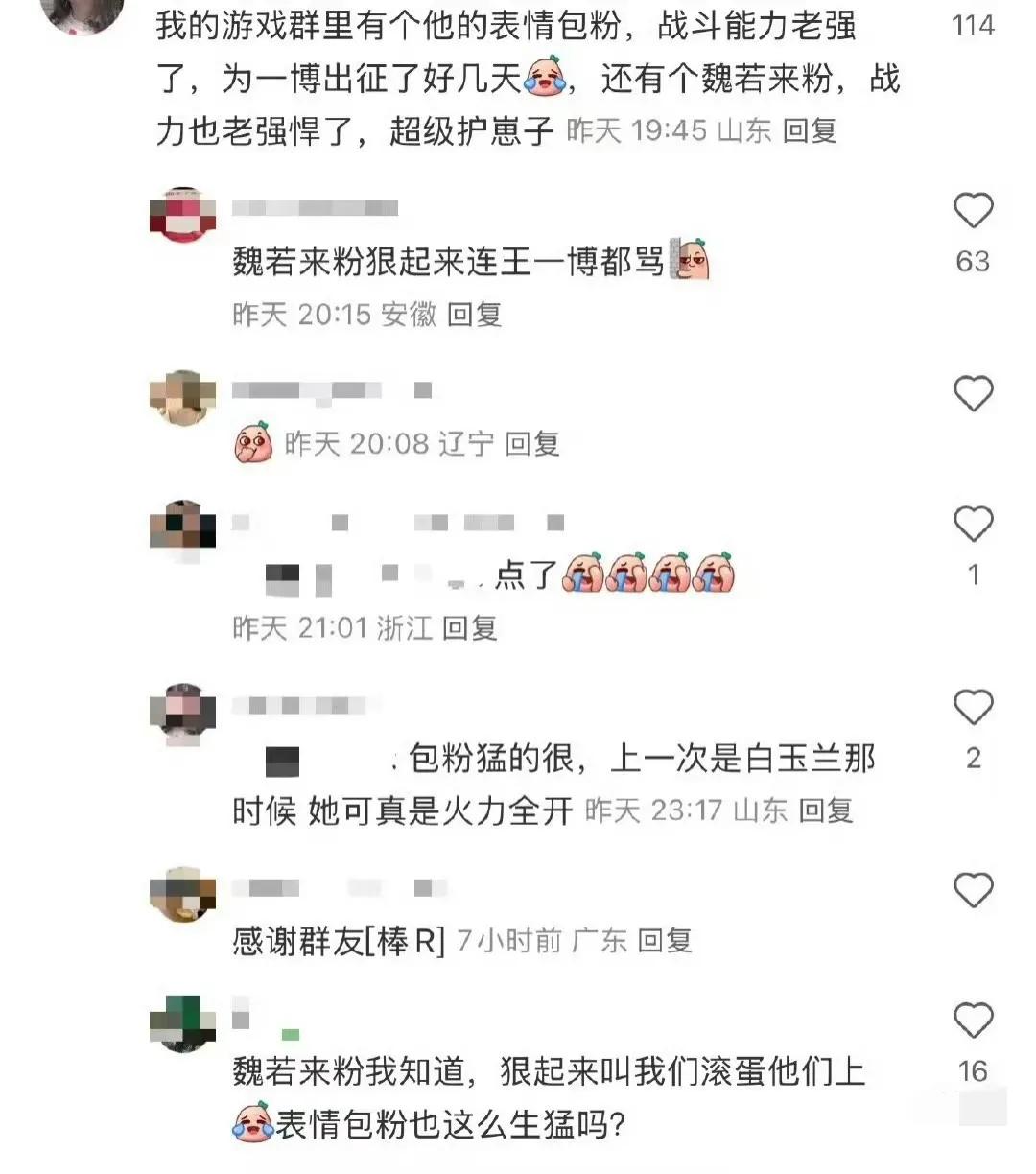Like the Liaoning emoji-only comment

(x=973, y=393)
